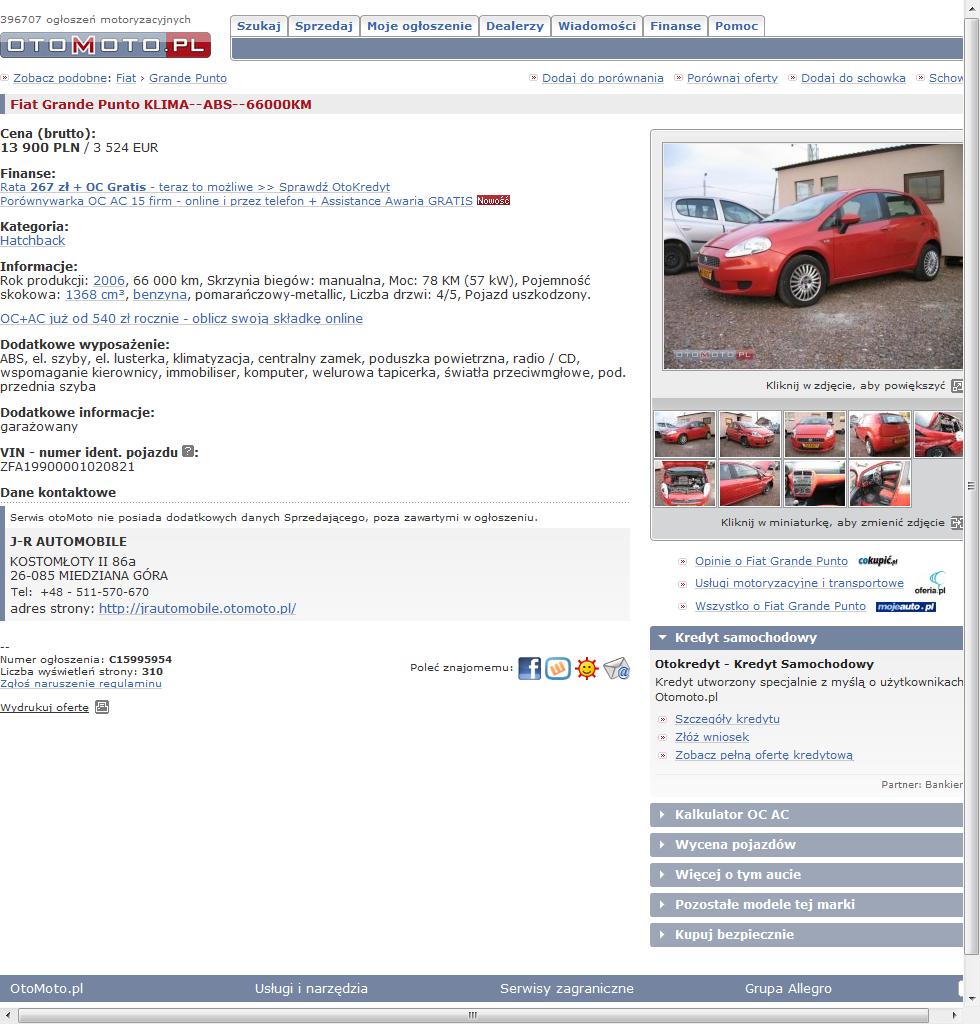Share via the orange Wykop icon
980x1024 pixels.
[x=558, y=668]
